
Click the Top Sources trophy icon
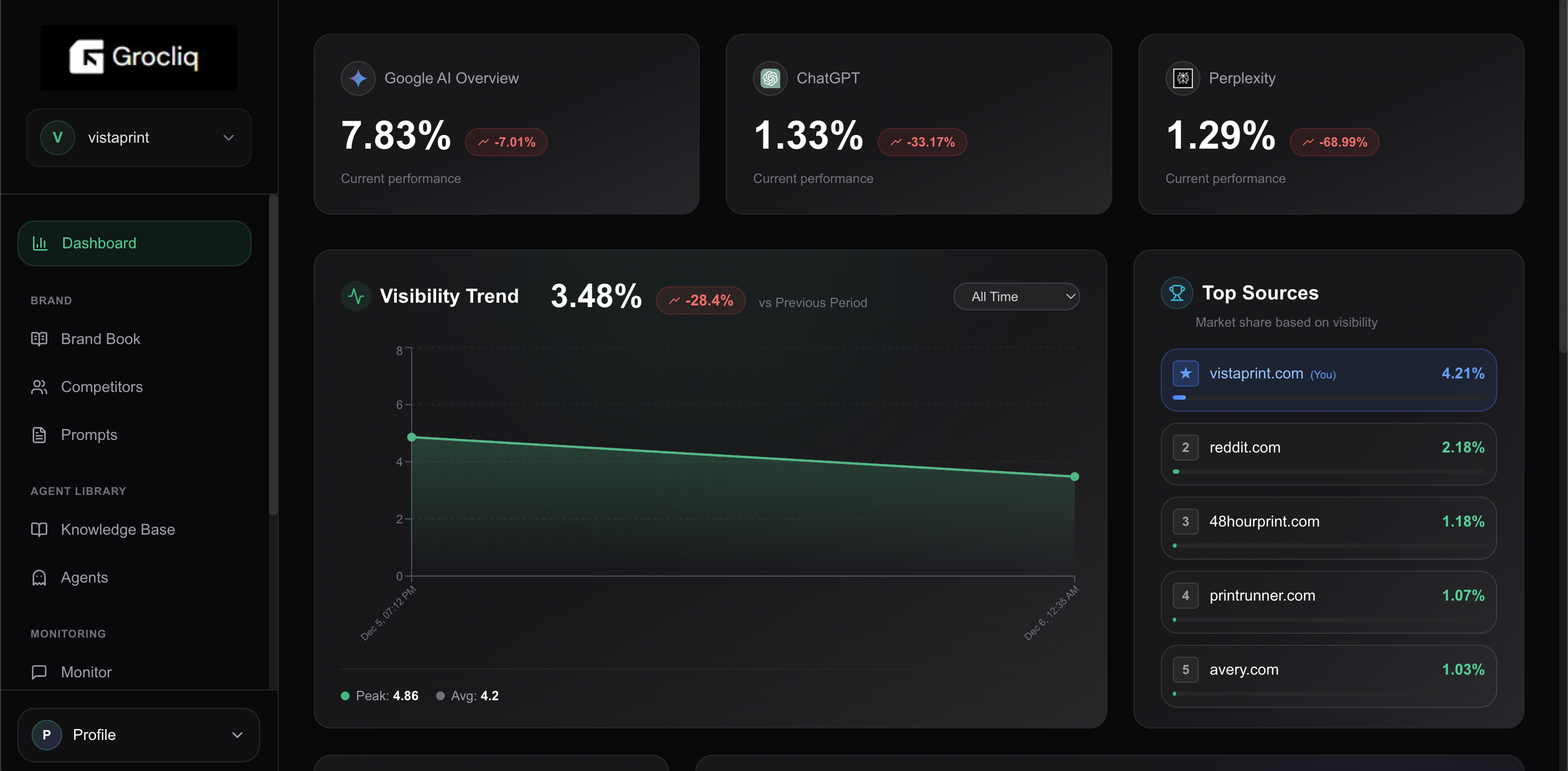point(1177,293)
